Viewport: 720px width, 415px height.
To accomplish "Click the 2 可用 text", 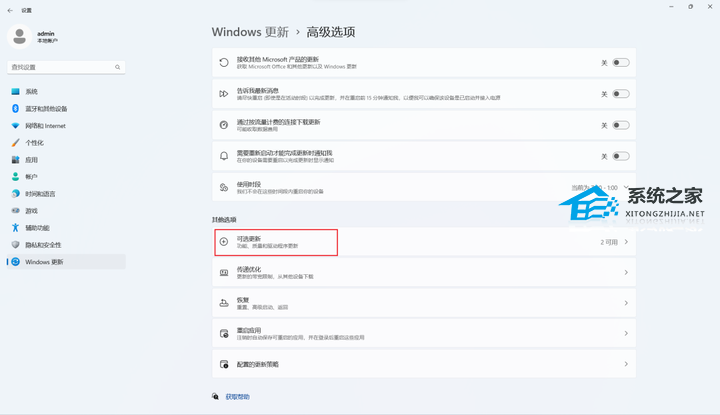I will [x=609, y=242].
